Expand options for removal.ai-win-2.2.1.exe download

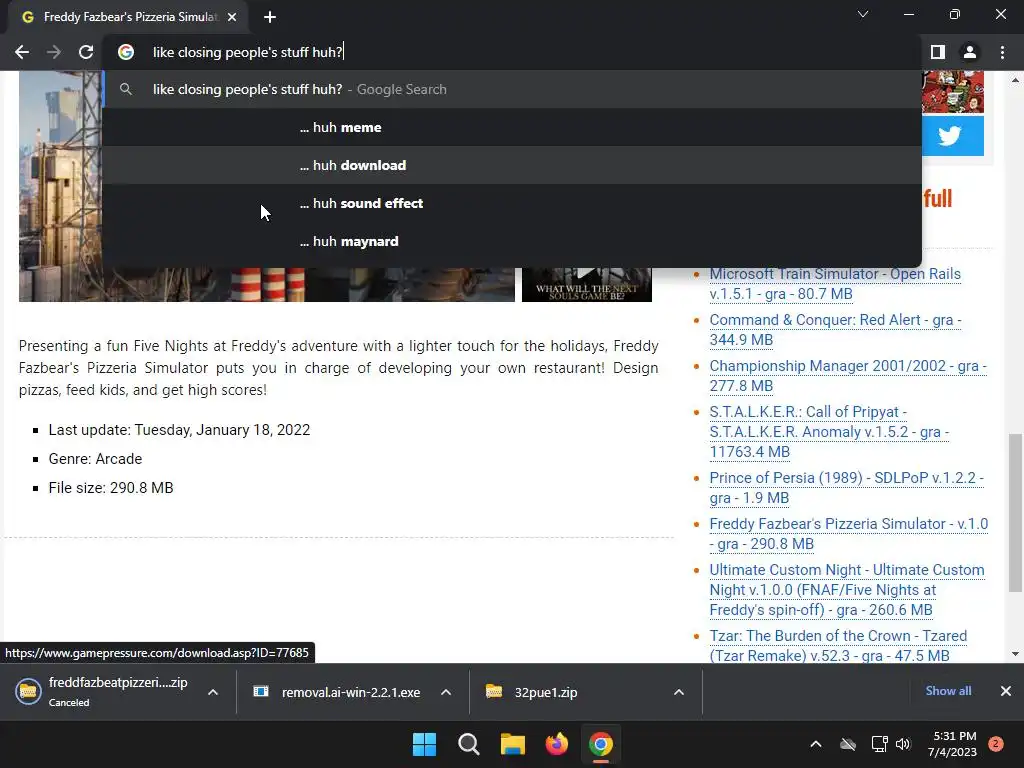(446, 692)
